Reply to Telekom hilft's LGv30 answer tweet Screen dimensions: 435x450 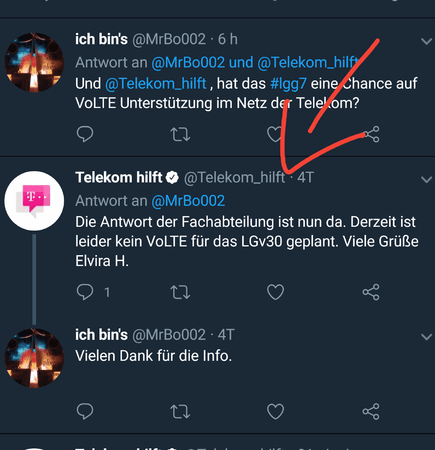85,292
